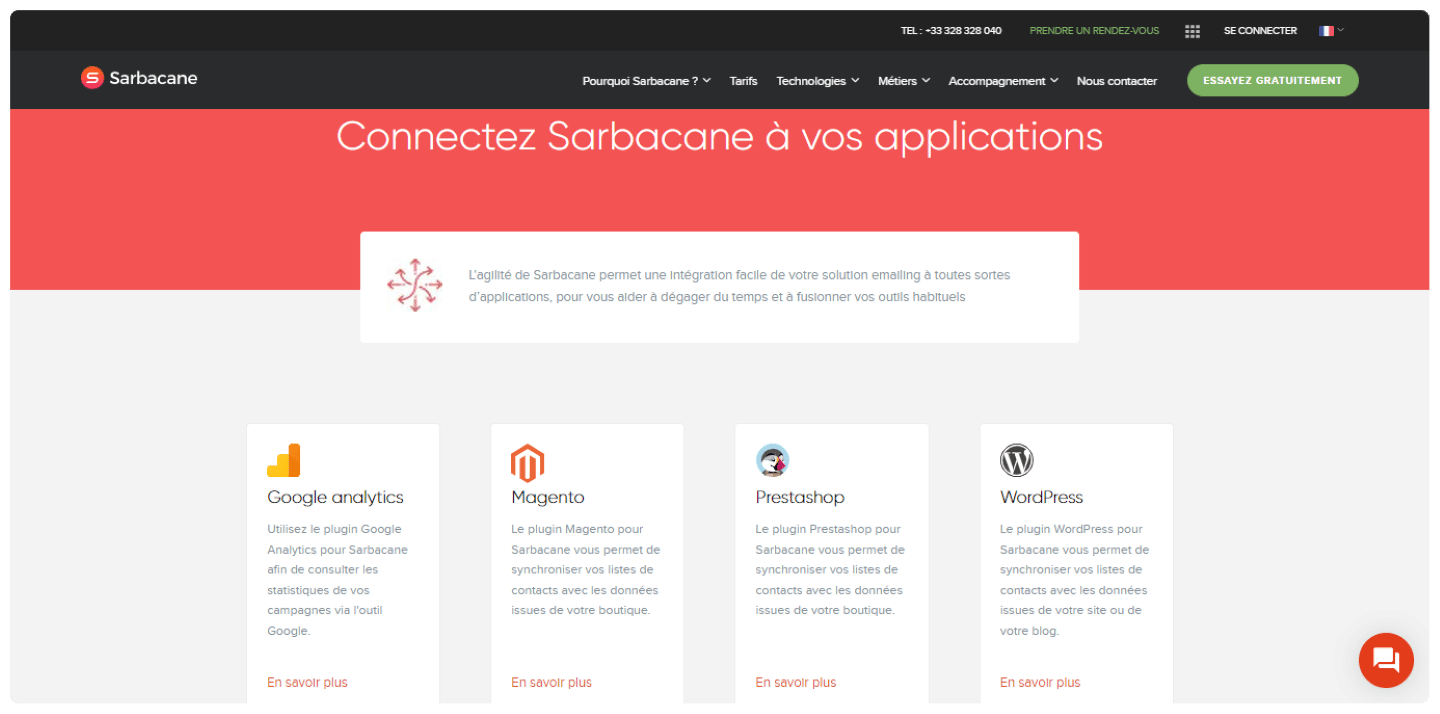Expand the Accompagnement dropdown
This screenshot has height=714, width=1440.
(x=1003, y=81)
